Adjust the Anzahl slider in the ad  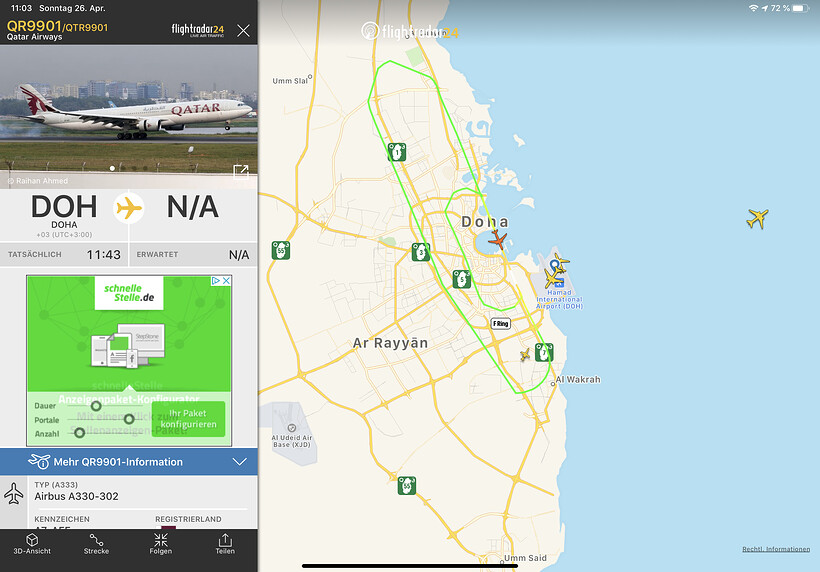coord(79,433)
